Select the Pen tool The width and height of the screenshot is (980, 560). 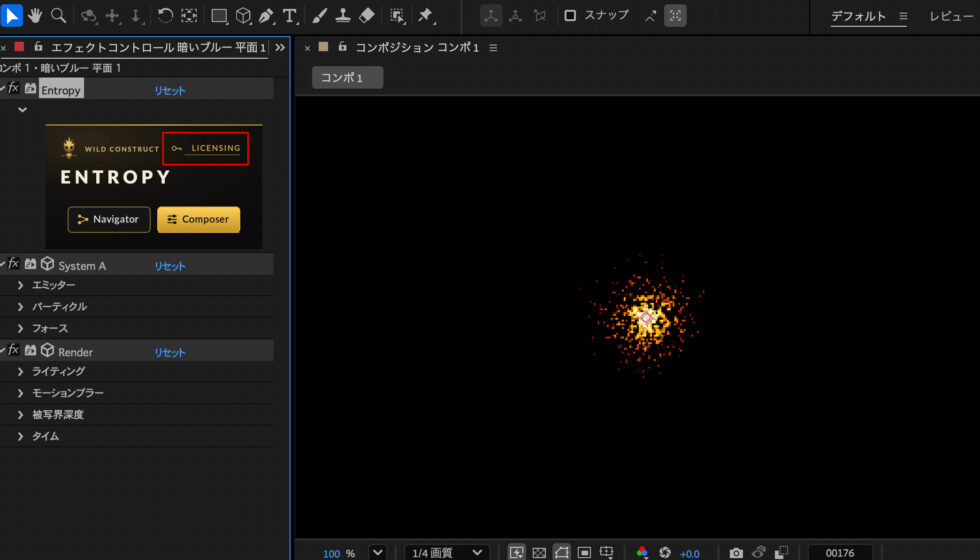point(266,16)
